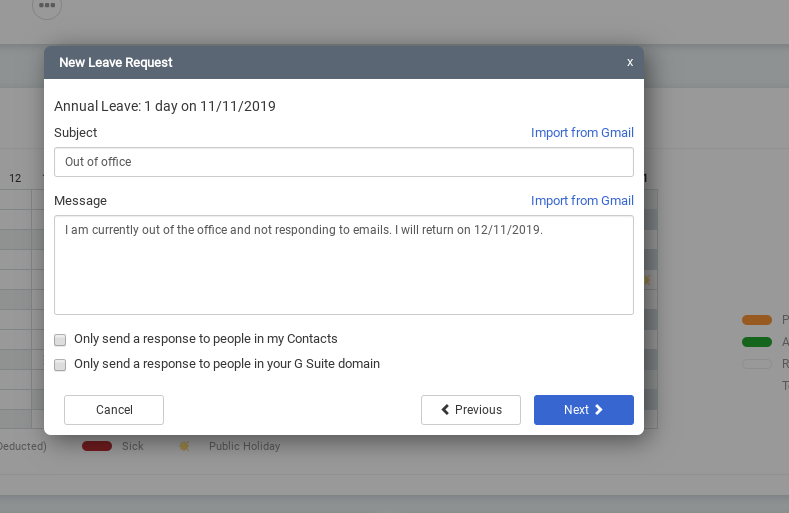Click the orange legend swatch

pos(757,320)
